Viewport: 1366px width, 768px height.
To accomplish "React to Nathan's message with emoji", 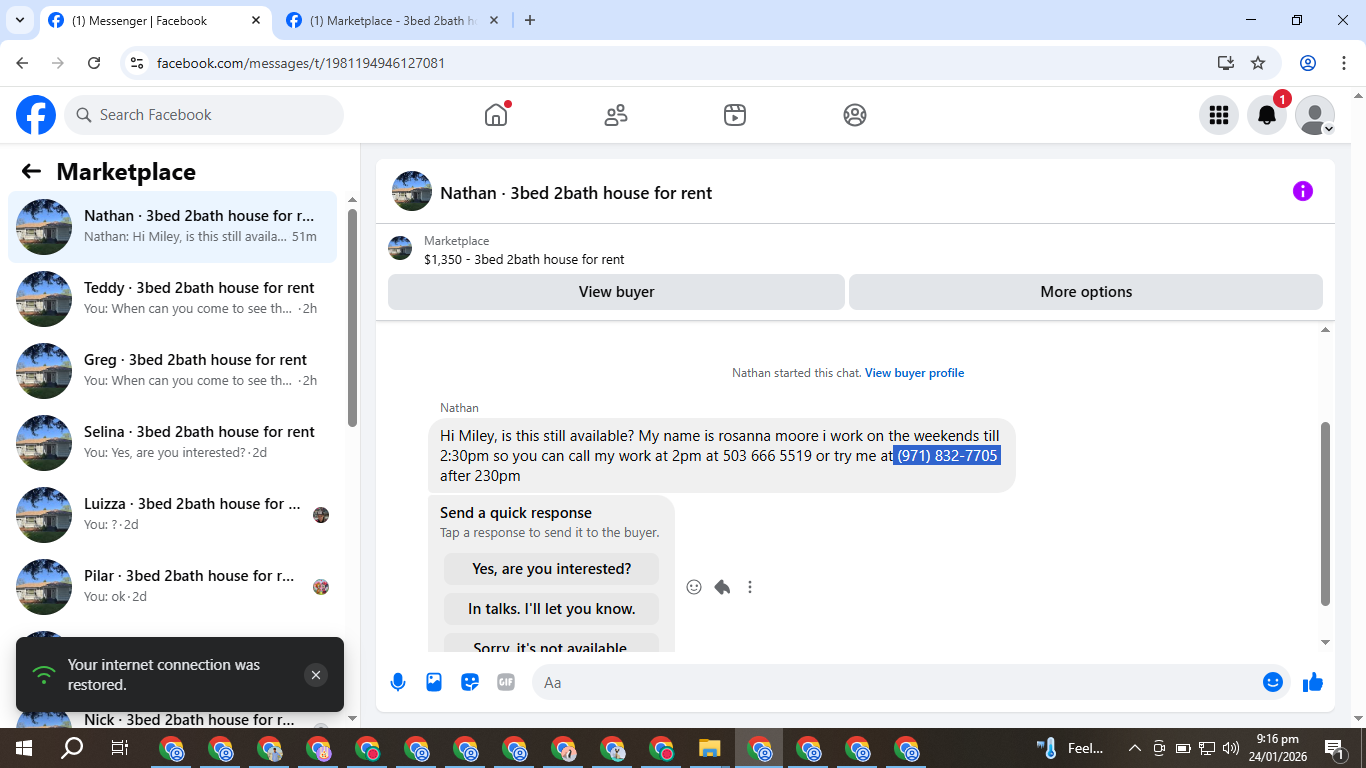I will point(694,587).
